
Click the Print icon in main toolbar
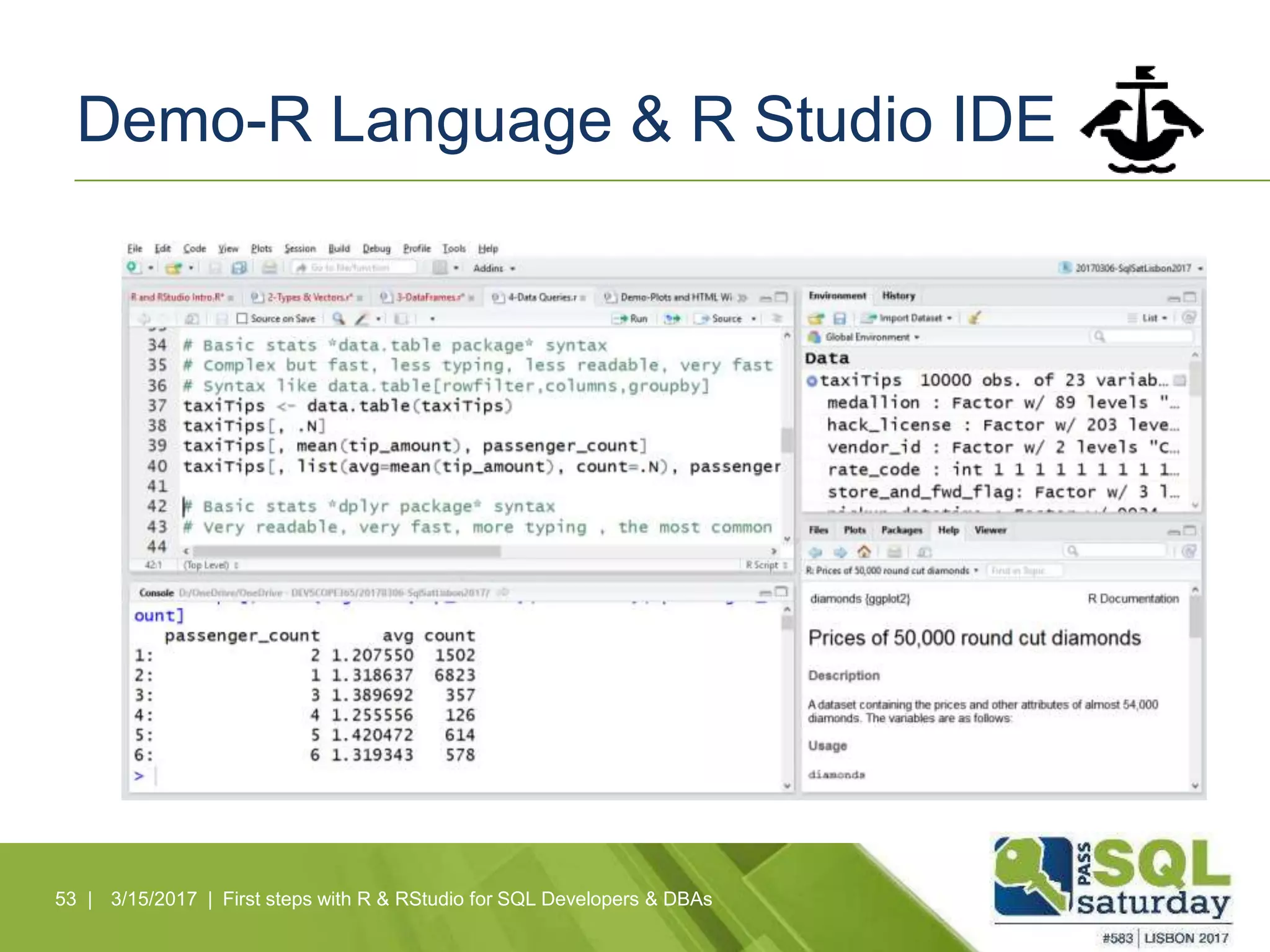(269, 268)
